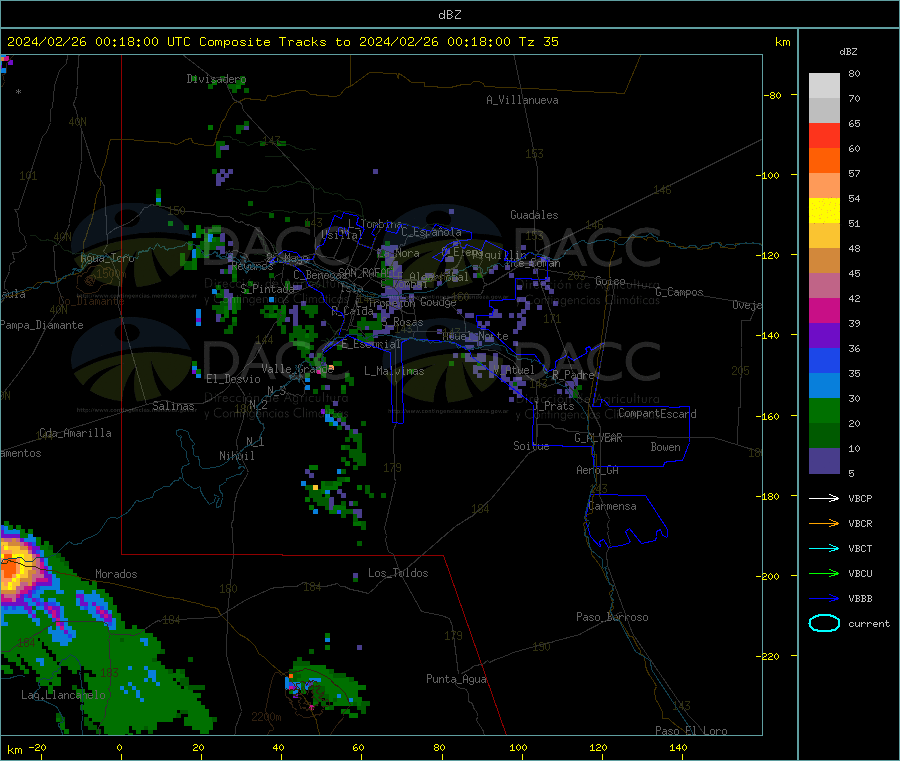This screenshot has width=900, height=761.
Task: Select the 65 dBZ red color swatch
Action: coord(824,135)
